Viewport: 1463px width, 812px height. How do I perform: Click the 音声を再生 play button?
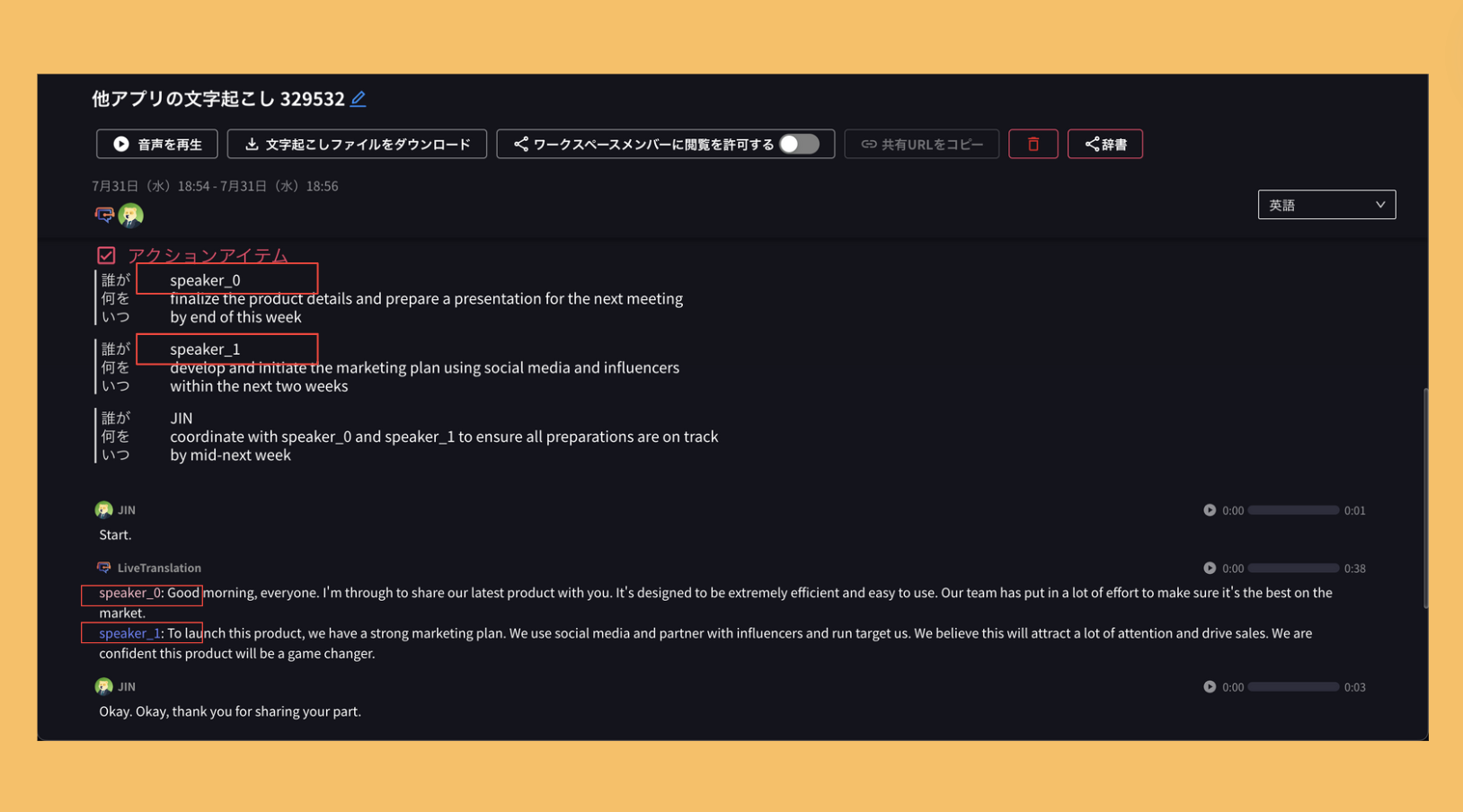[157, 144]
